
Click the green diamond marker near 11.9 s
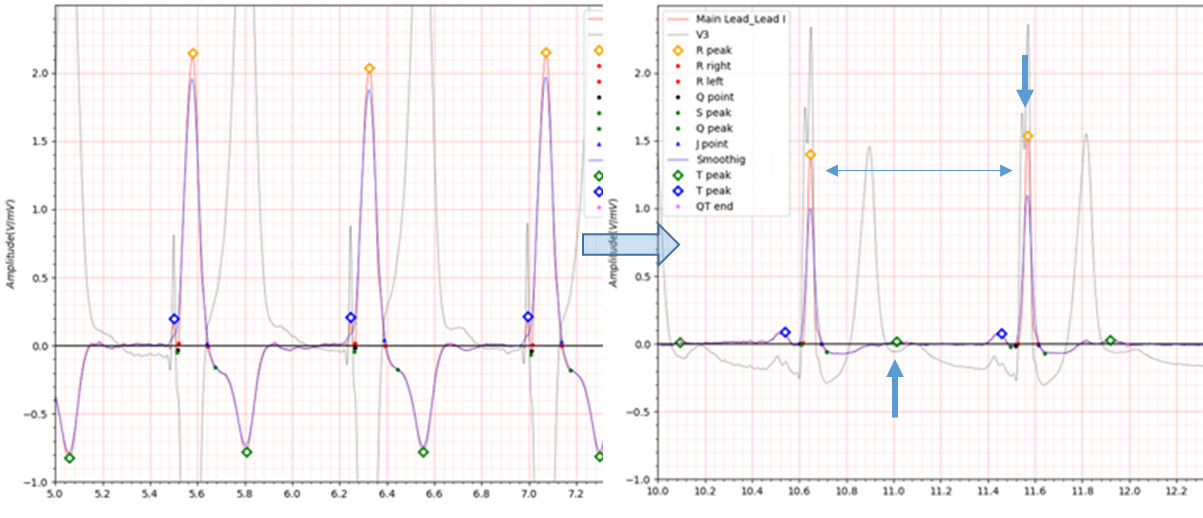pyautogui.click(x=1110, y=341)
